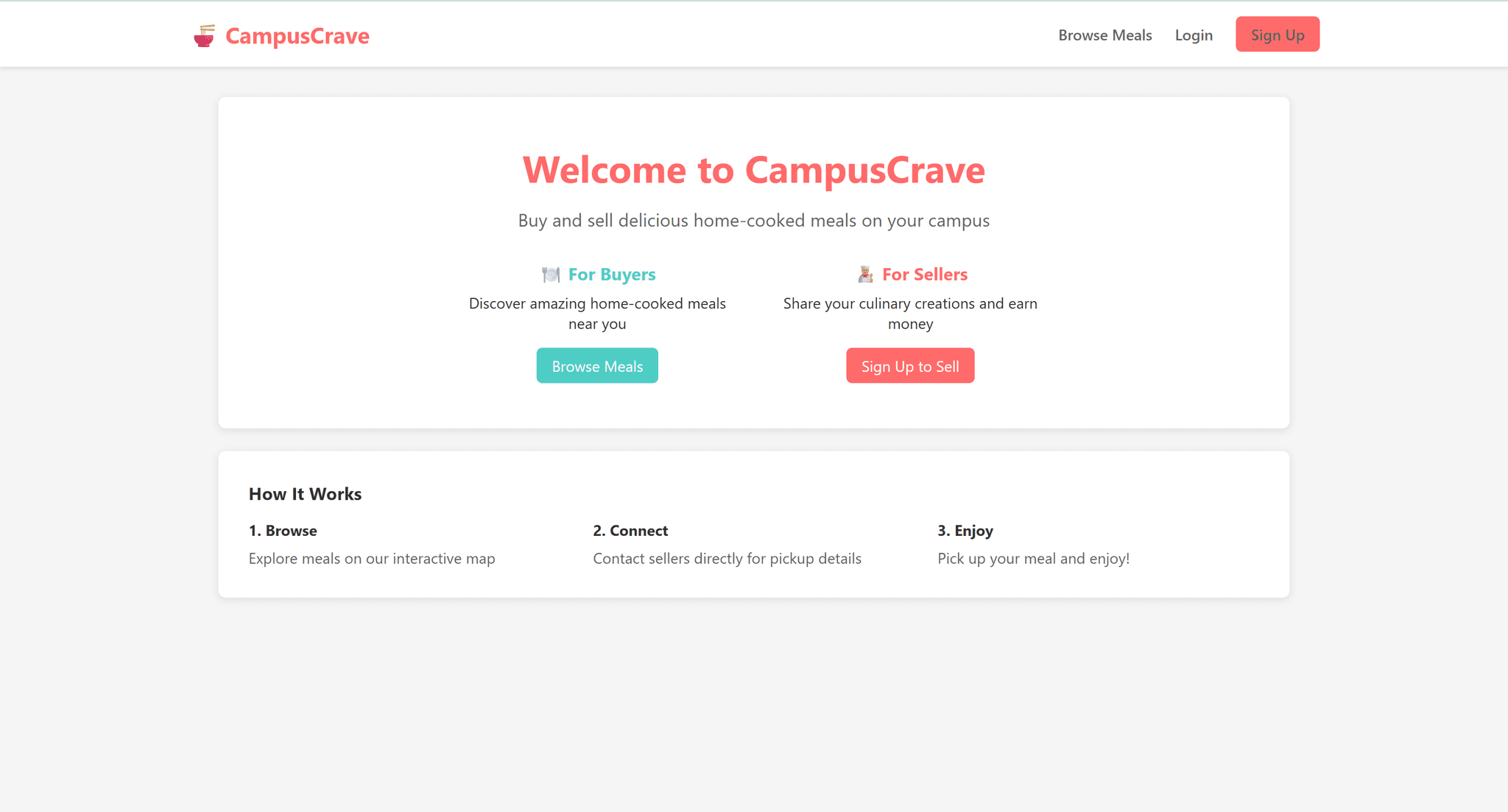Viewport: 1508px width, 812px height.
Task: Go to Login in the navigation bar
Action: [x=1193, y=35]
